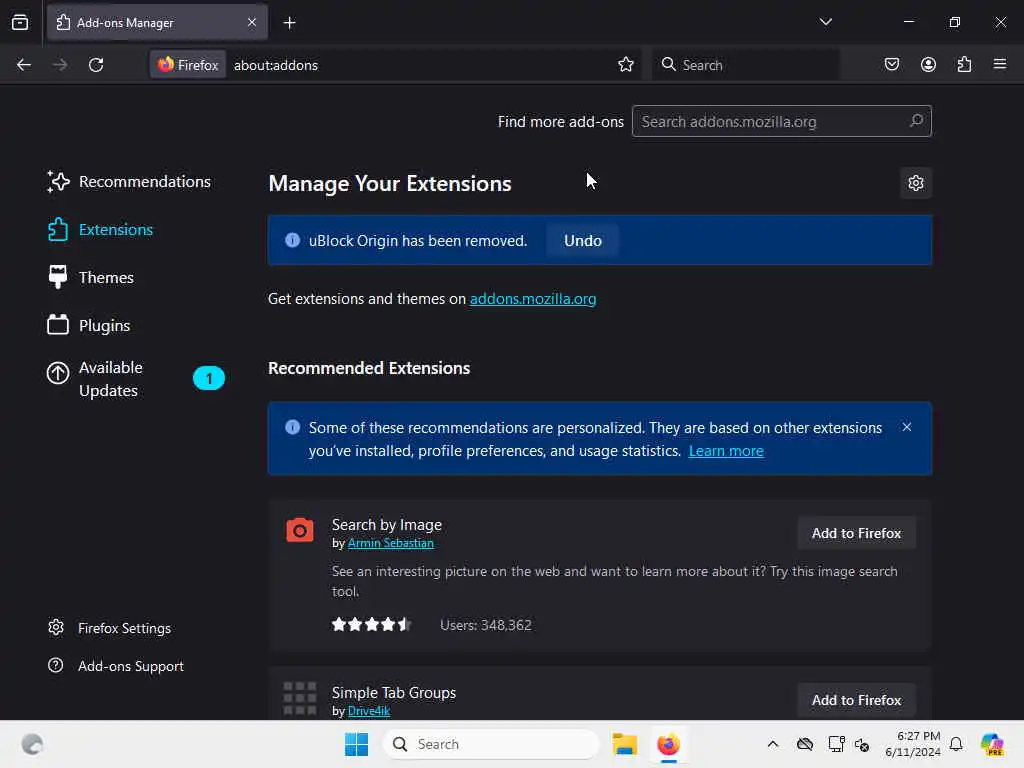Open the Pocket save icon
Viewport: 1024px width, 768px height.
pos(891,64)
